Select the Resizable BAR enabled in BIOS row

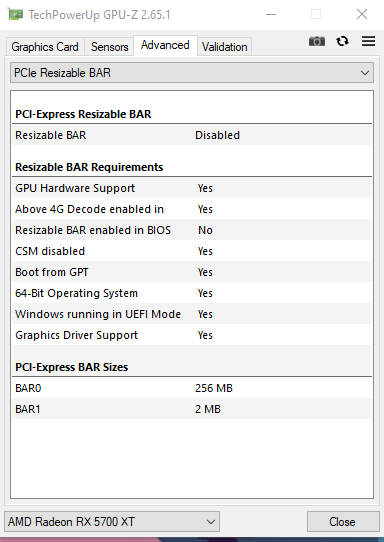pos(192,230)
